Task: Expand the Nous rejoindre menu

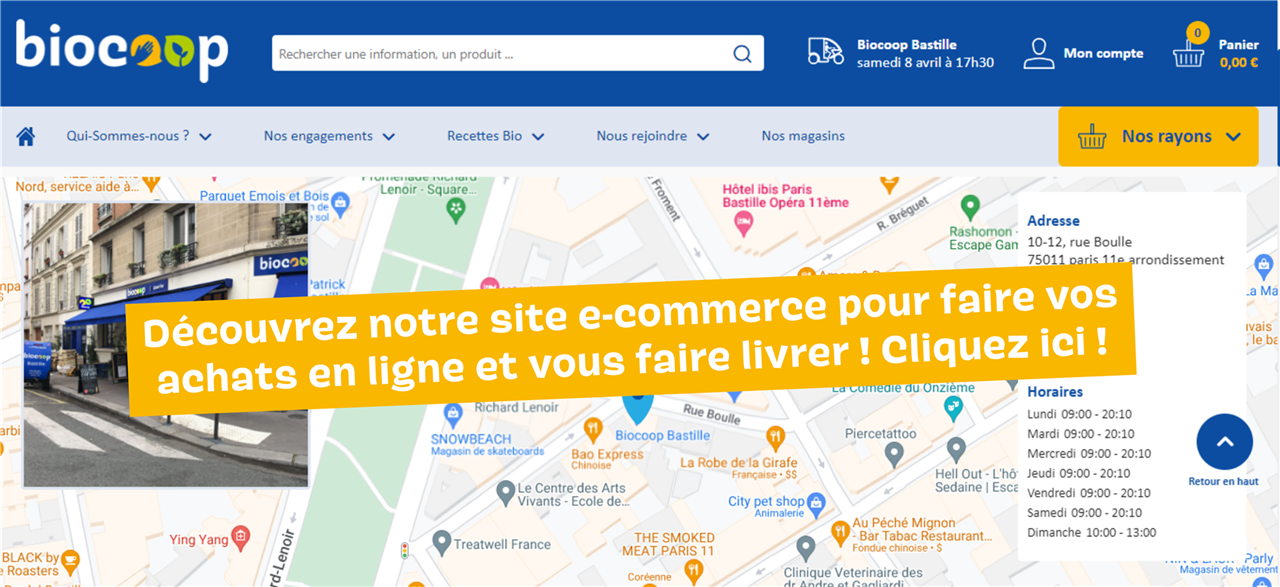Action: coord(652,136)
